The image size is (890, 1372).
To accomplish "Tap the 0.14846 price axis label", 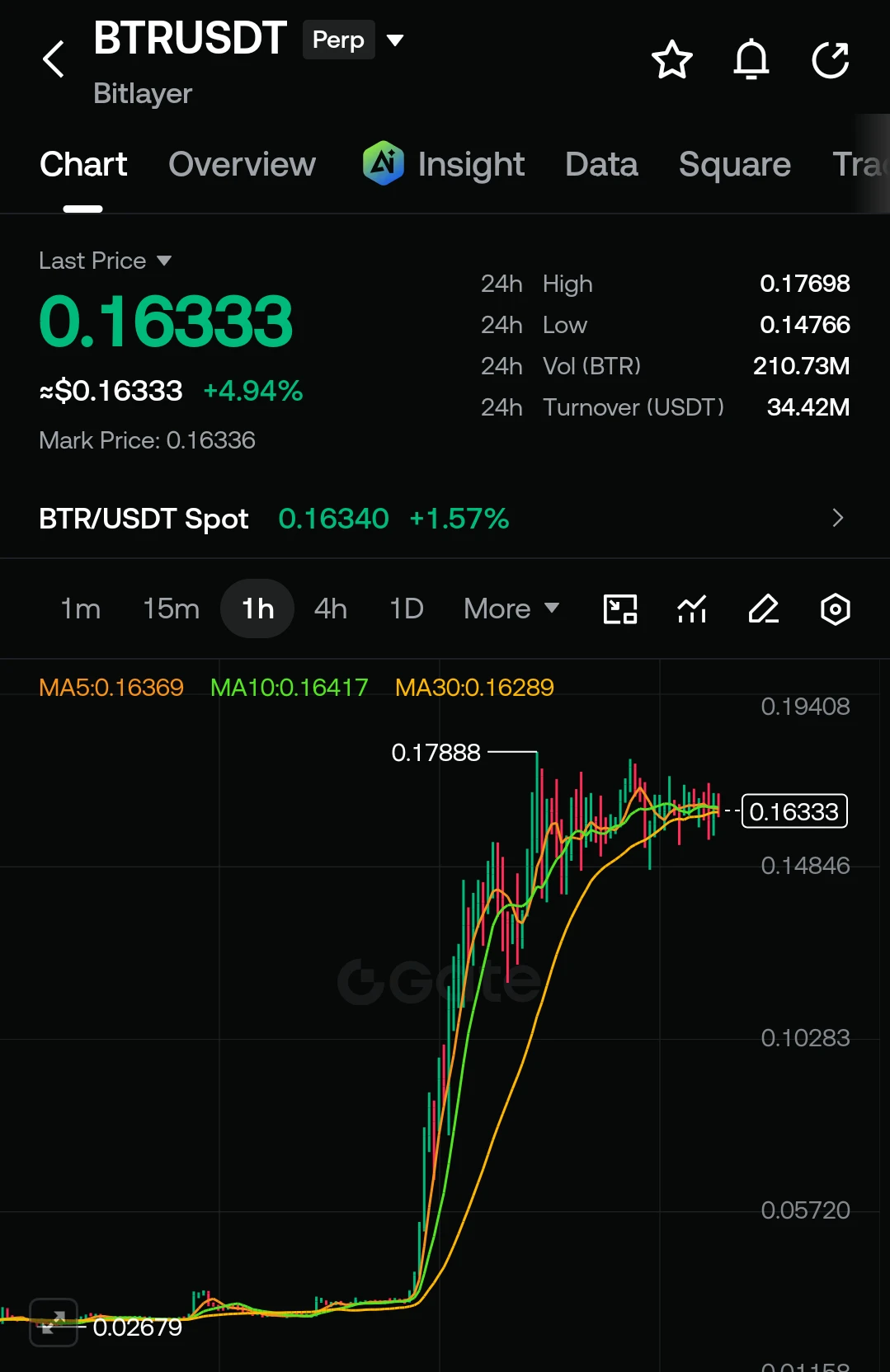I will (x=805, y=866).
